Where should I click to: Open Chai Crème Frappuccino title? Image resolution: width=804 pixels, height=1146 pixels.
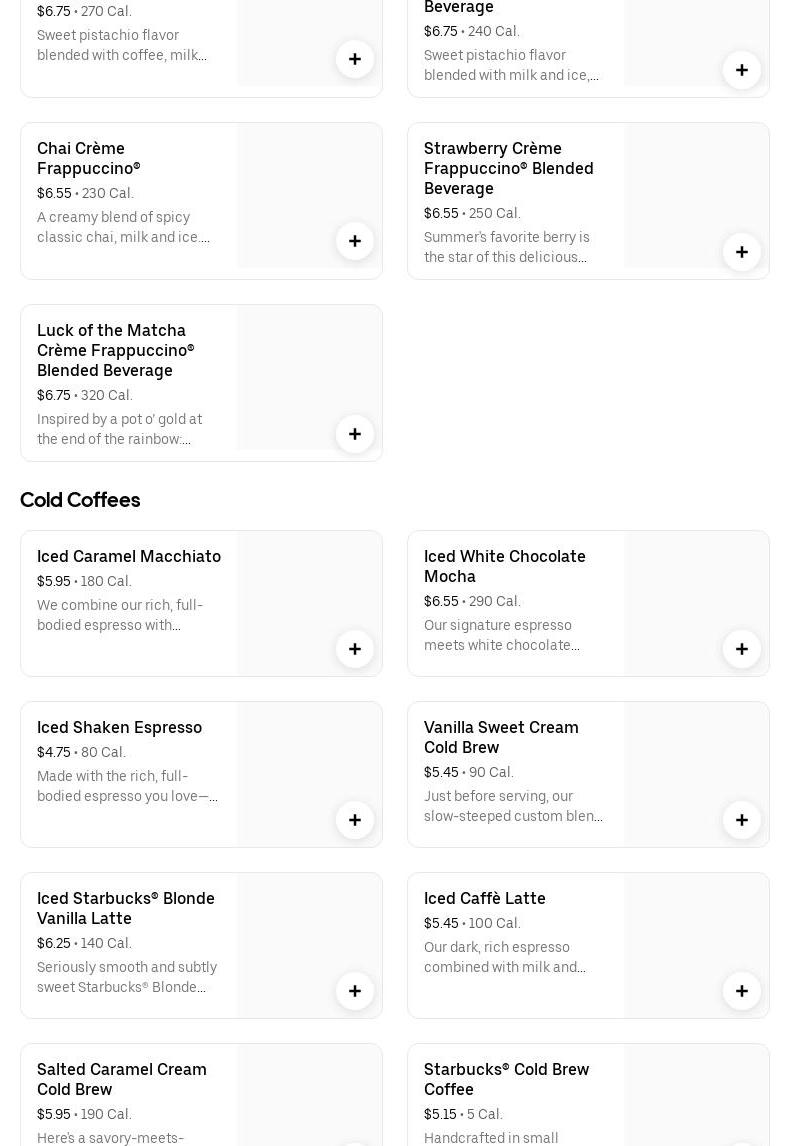coord(88,158)
